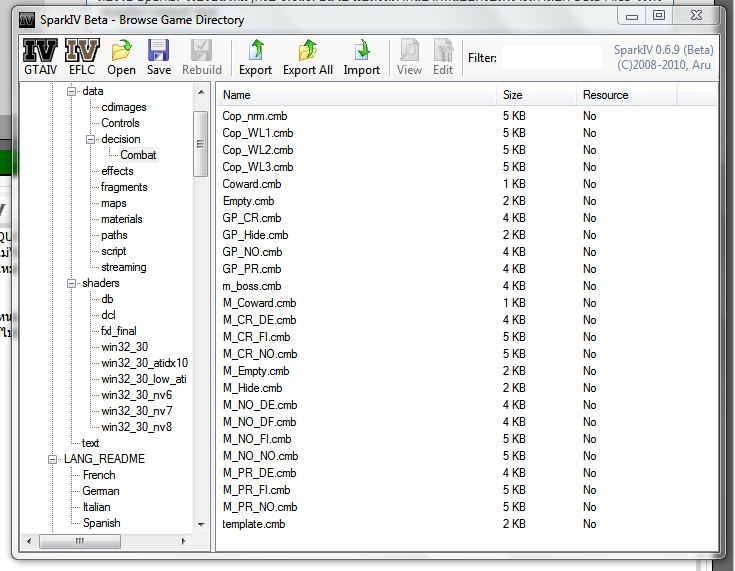Select file M_CR_DE.cmb
Screen dimensions: 735x571
[x=259, y=320]
